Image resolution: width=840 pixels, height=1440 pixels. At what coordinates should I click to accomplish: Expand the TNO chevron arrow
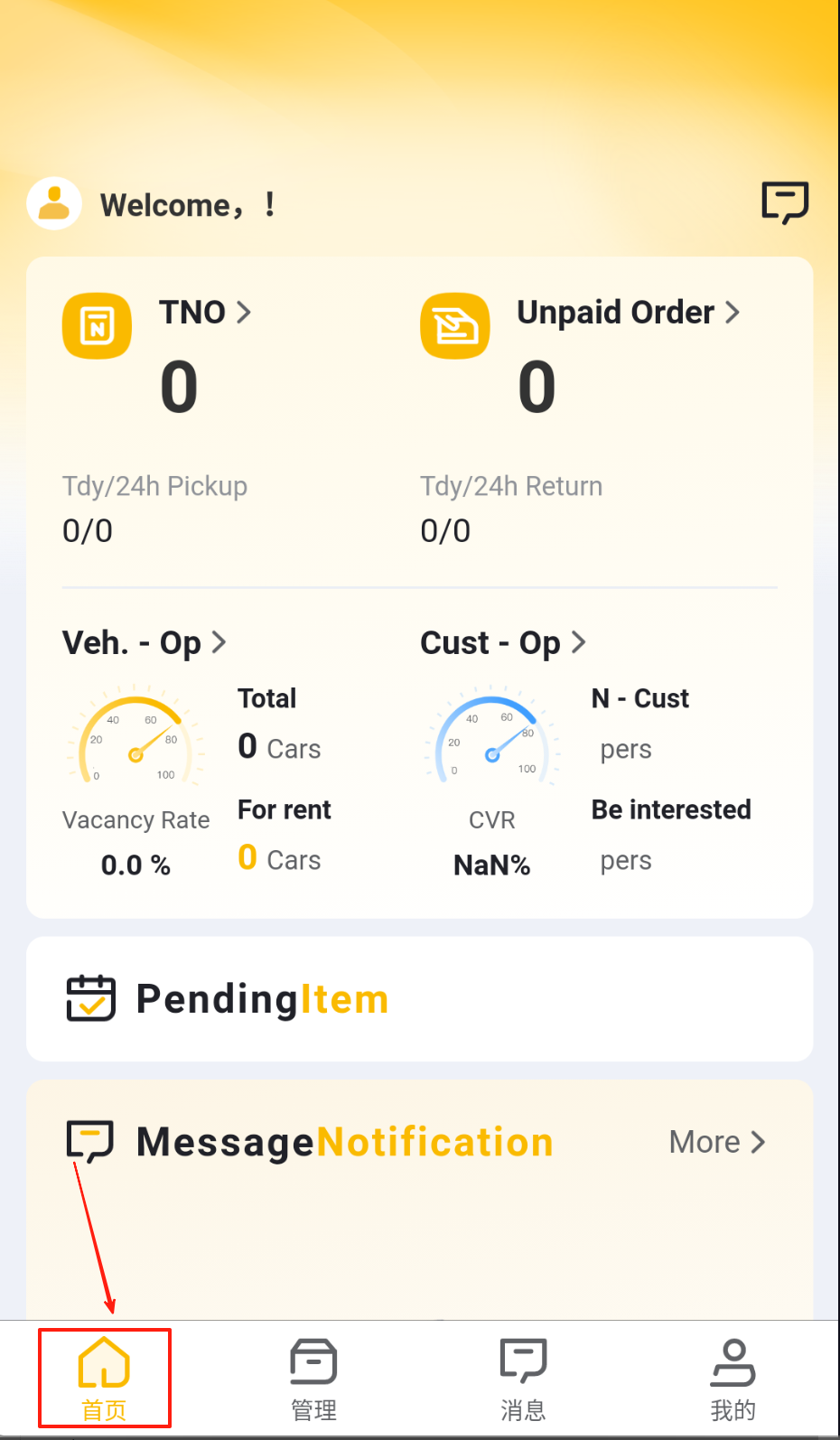244,313
